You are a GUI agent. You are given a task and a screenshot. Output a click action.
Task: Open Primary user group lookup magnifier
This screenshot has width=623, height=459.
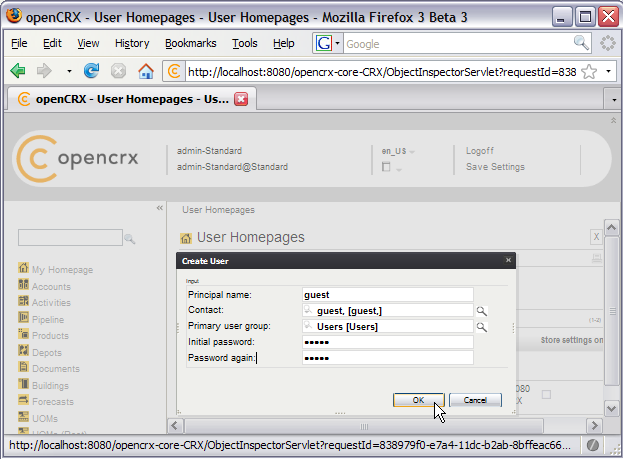pyautogui.click(x=482, y=327)
